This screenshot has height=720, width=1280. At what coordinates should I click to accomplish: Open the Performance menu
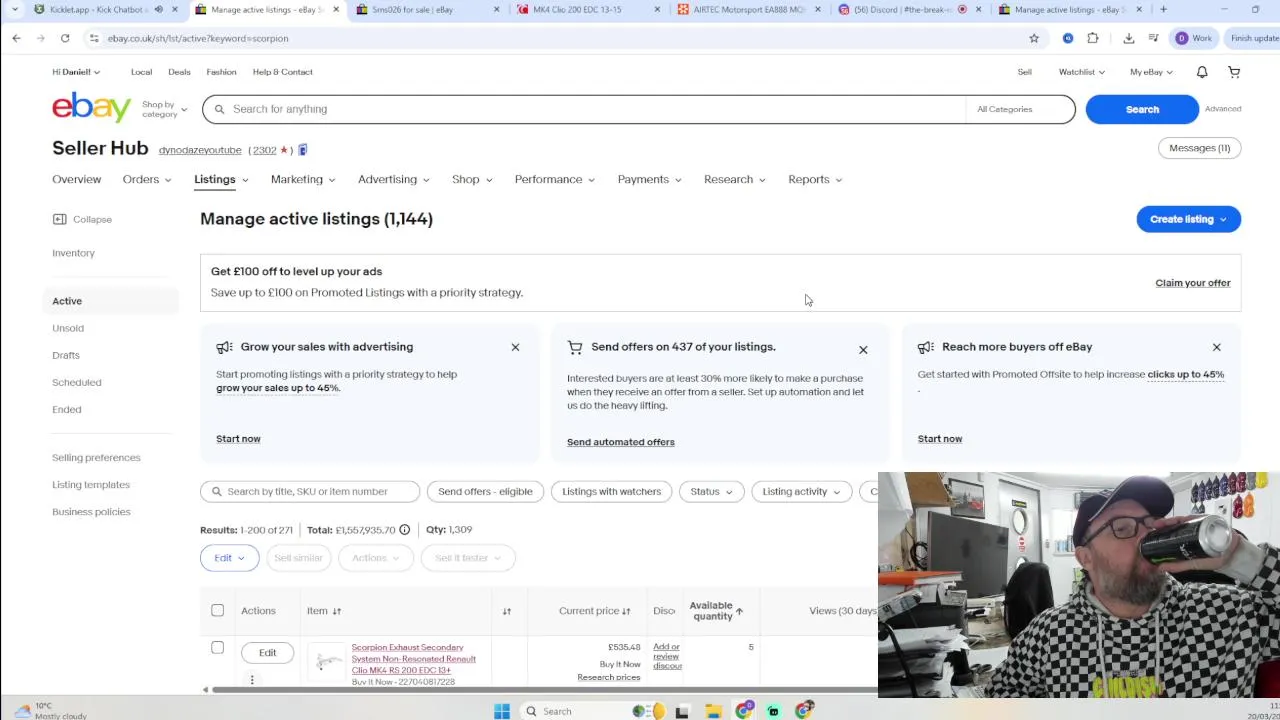pos(555,179)
